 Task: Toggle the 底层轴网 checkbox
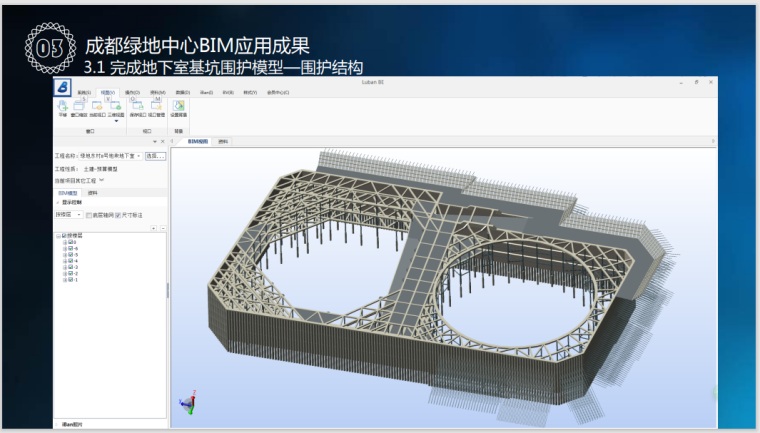click(x=89, y=215)
